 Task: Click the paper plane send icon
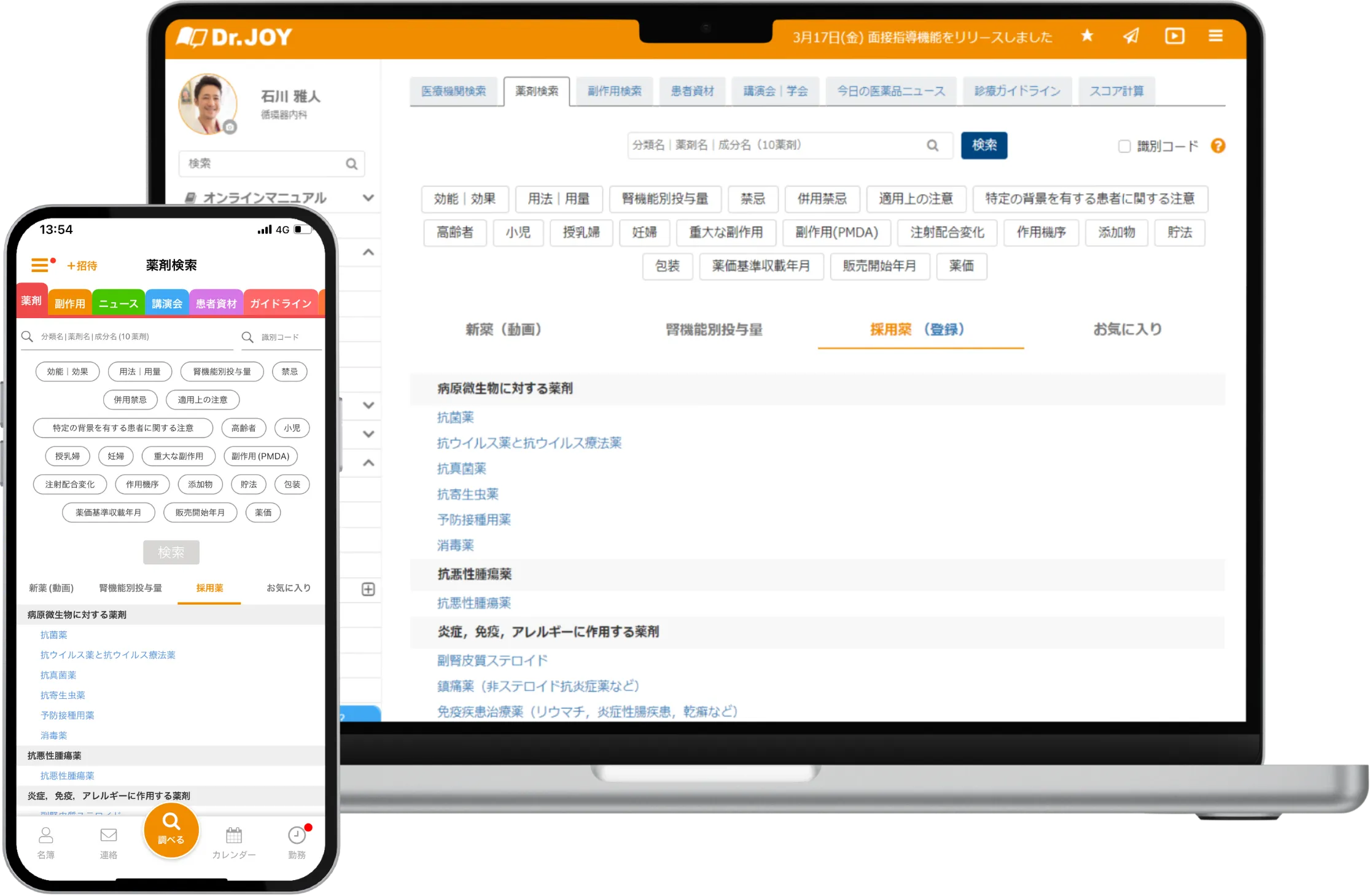1131,36
